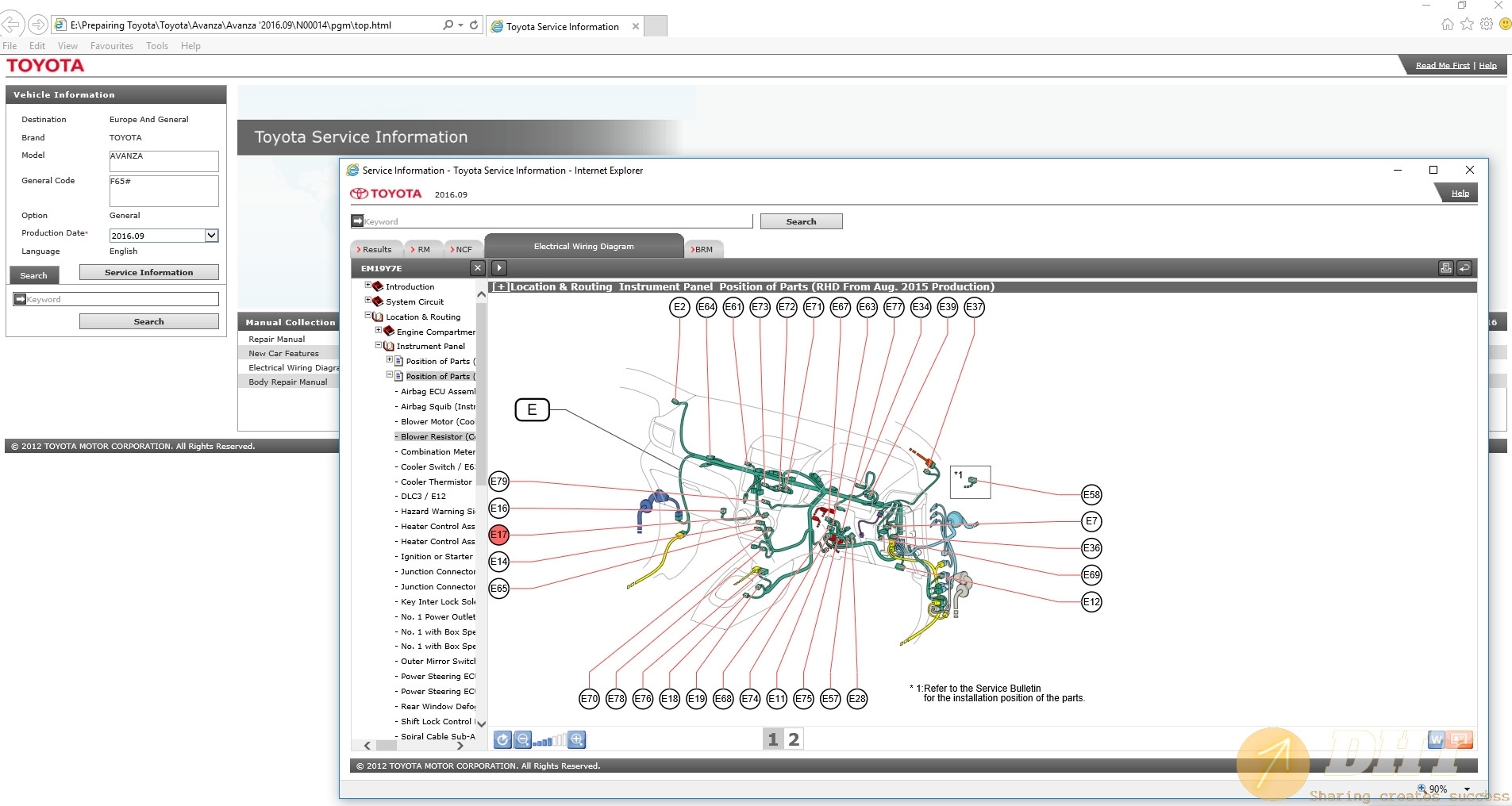Select DLC3 / E12 tree item
Viewport: 1512px width, 806px height.
(423, 496)
